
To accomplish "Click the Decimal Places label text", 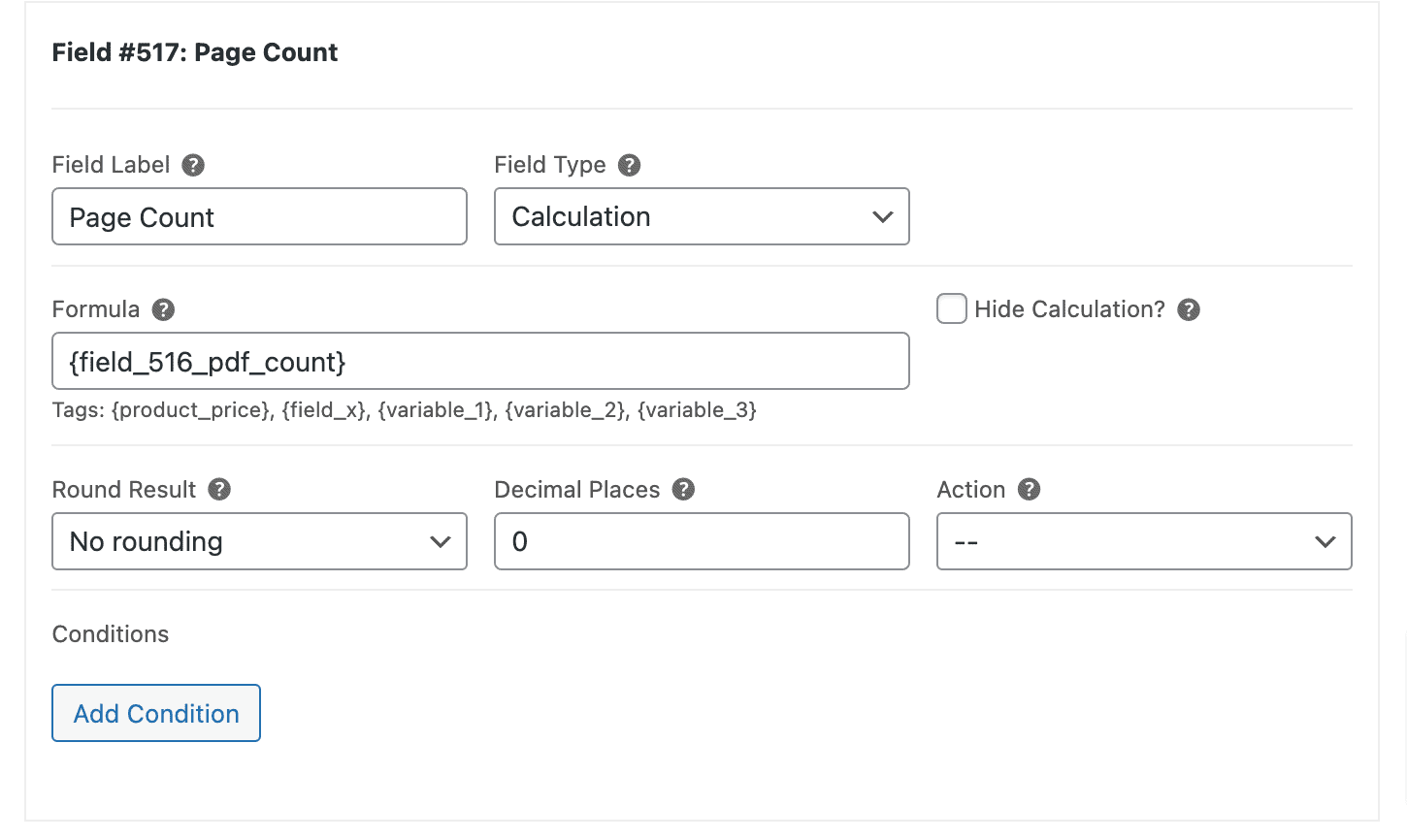I will pos(577,490).
